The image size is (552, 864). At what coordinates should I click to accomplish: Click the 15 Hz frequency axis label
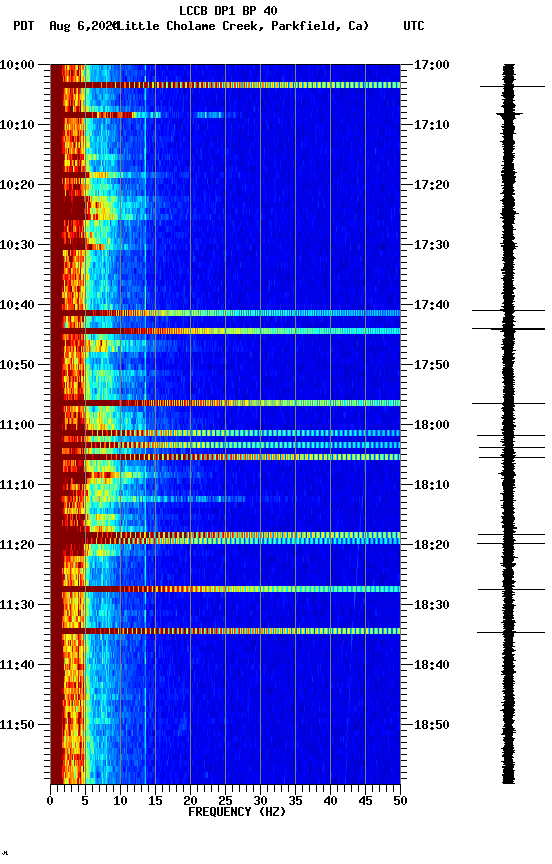pyautogui.click(x=155, y=802)
